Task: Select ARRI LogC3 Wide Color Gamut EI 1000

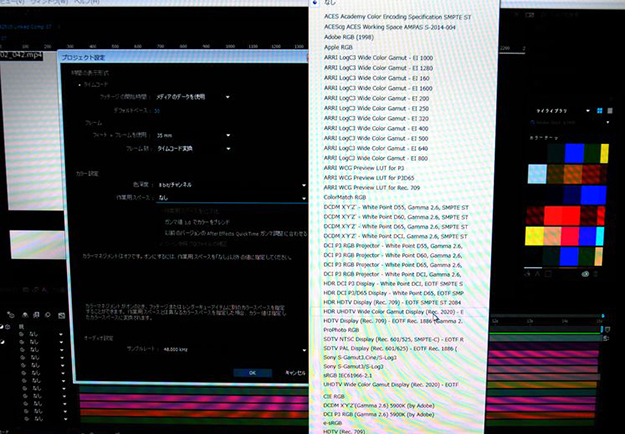Action: 378,58
